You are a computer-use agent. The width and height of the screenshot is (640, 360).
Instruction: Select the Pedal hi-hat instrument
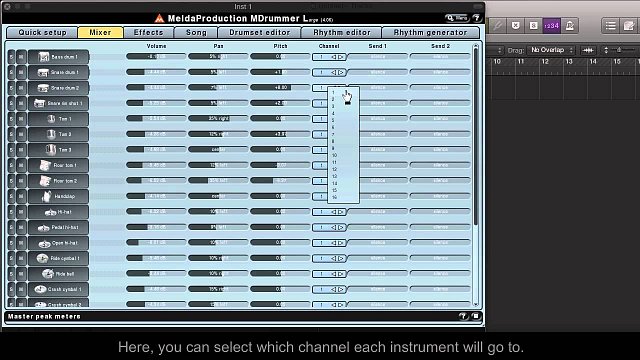58,227
